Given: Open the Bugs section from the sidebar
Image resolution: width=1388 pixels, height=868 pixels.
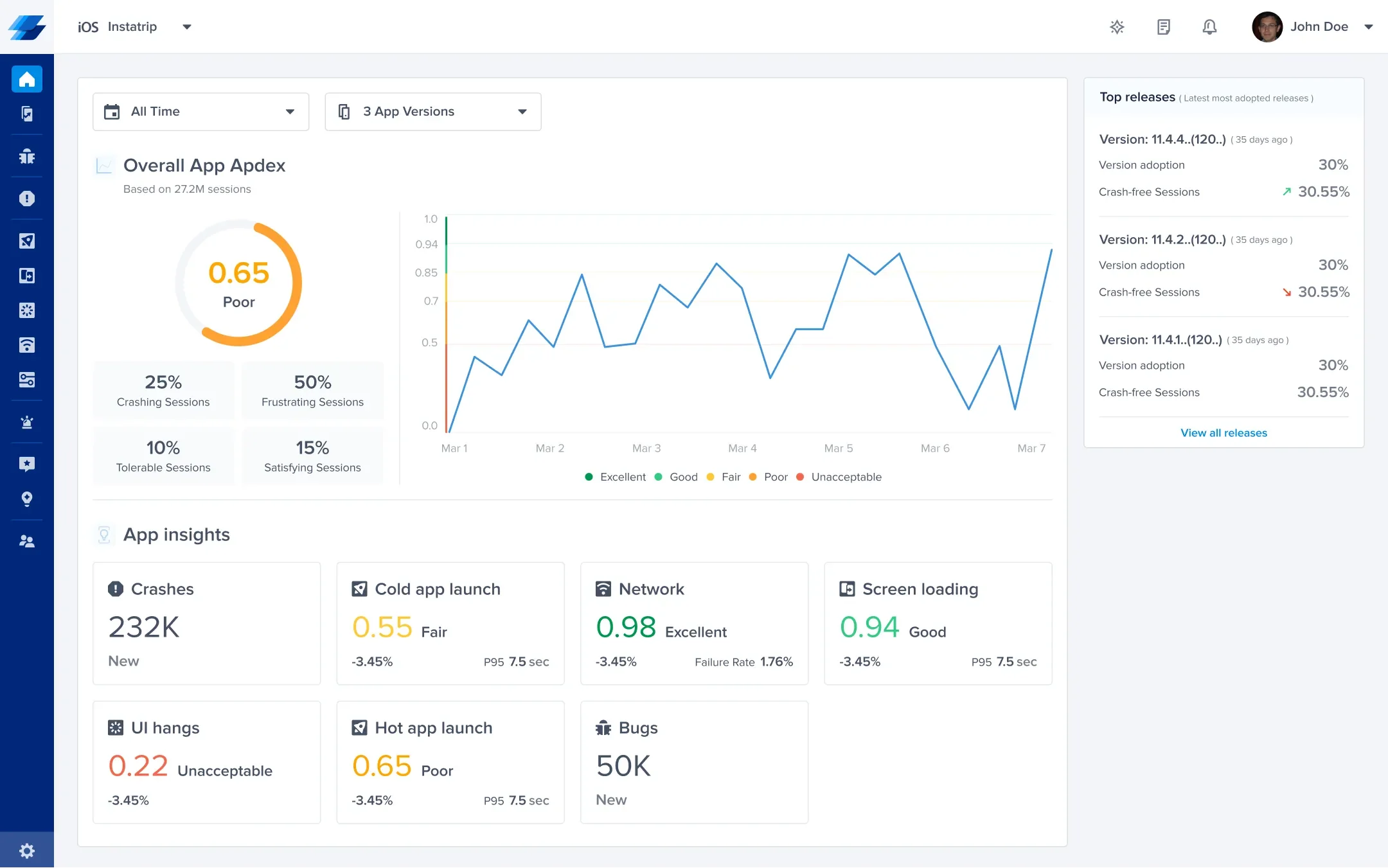Looking at the screenshot, I should [27, 155].
